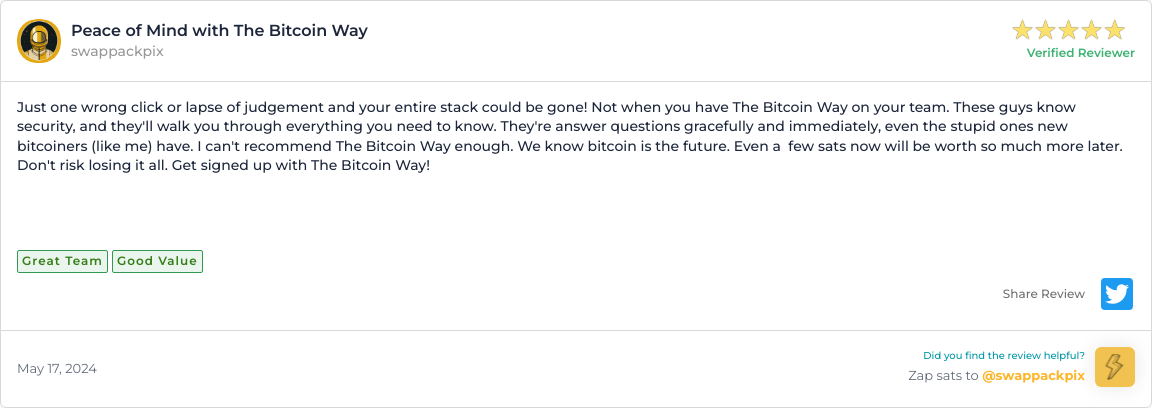This screenshot has width=1152, height=408.
Task: Click the second rating star
Action: 1046,30
